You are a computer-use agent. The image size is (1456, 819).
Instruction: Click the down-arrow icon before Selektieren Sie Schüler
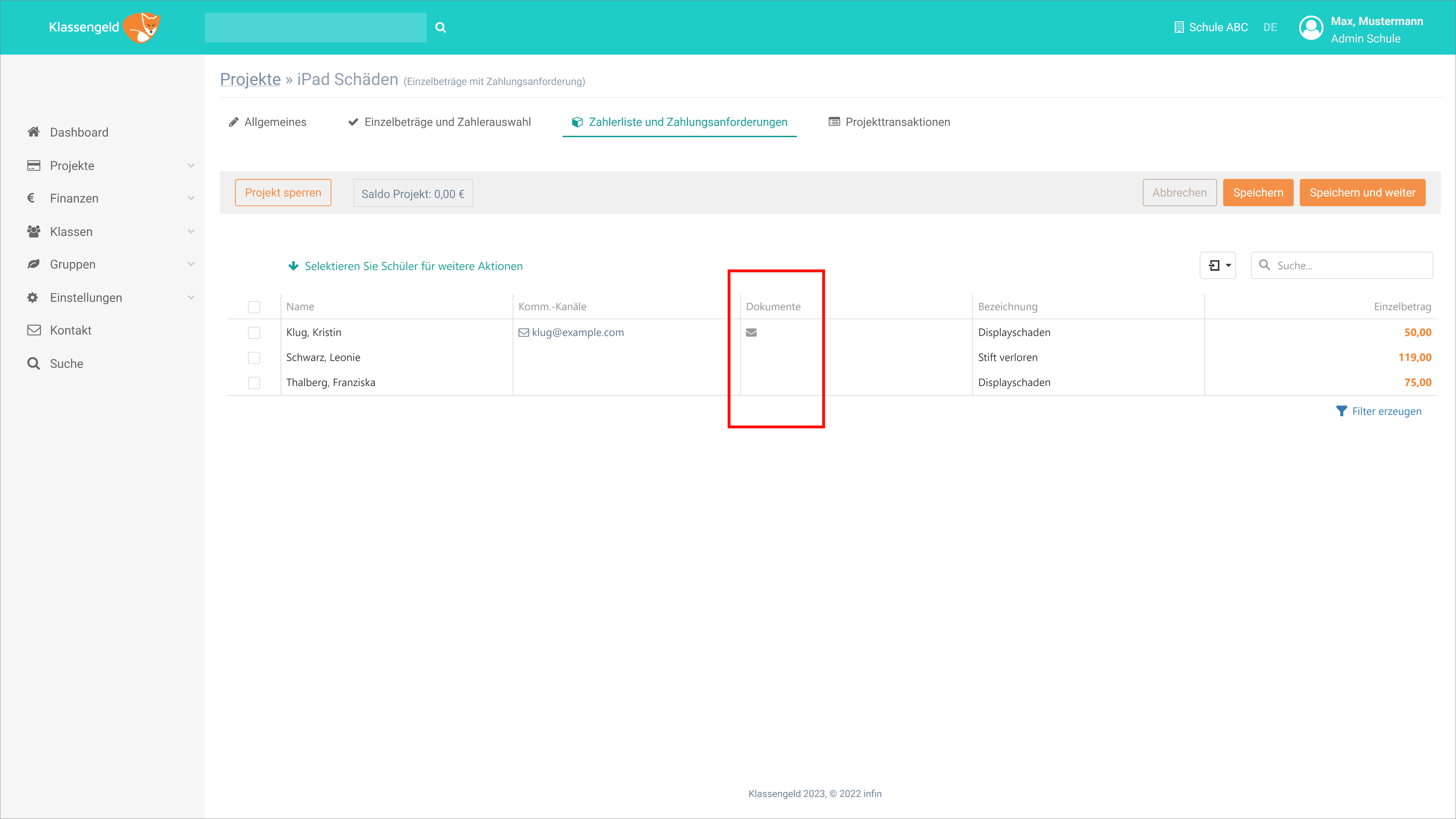pos(293,266)
